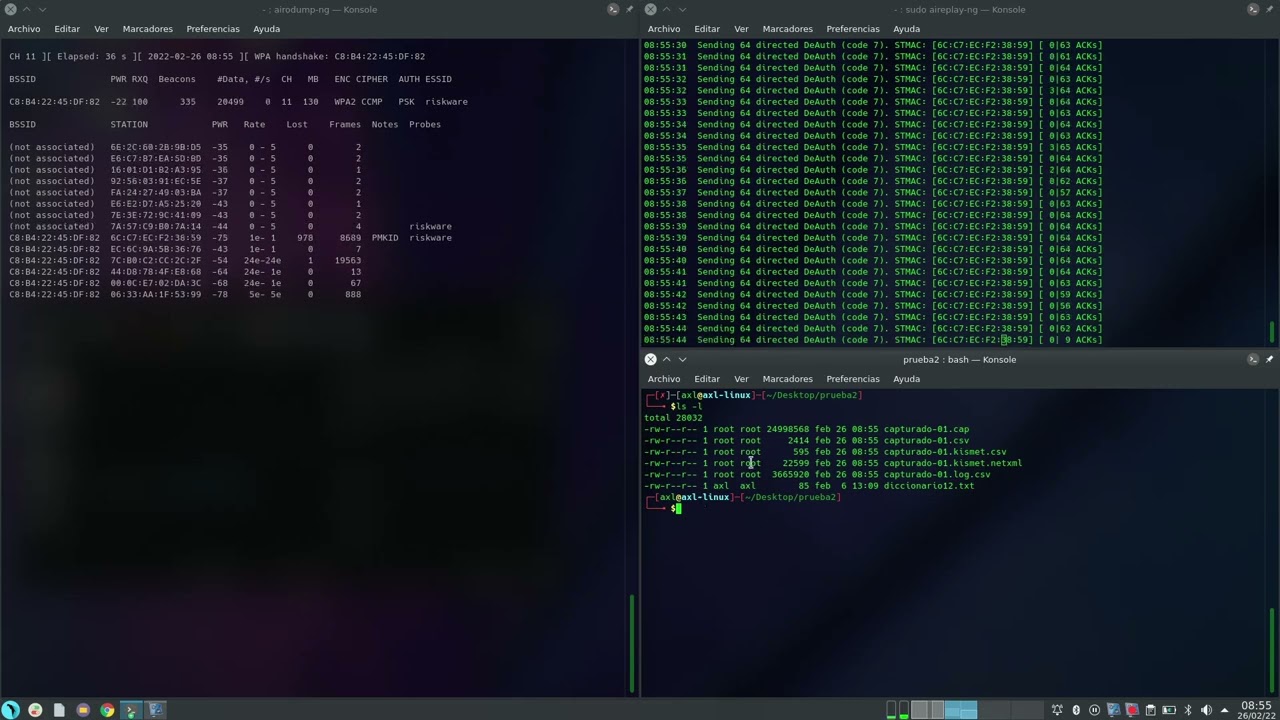Viewport: 1280px width, 720px height.
Task: Click the red recording indicator in the tray
Action: click(x=1131, y=710)
